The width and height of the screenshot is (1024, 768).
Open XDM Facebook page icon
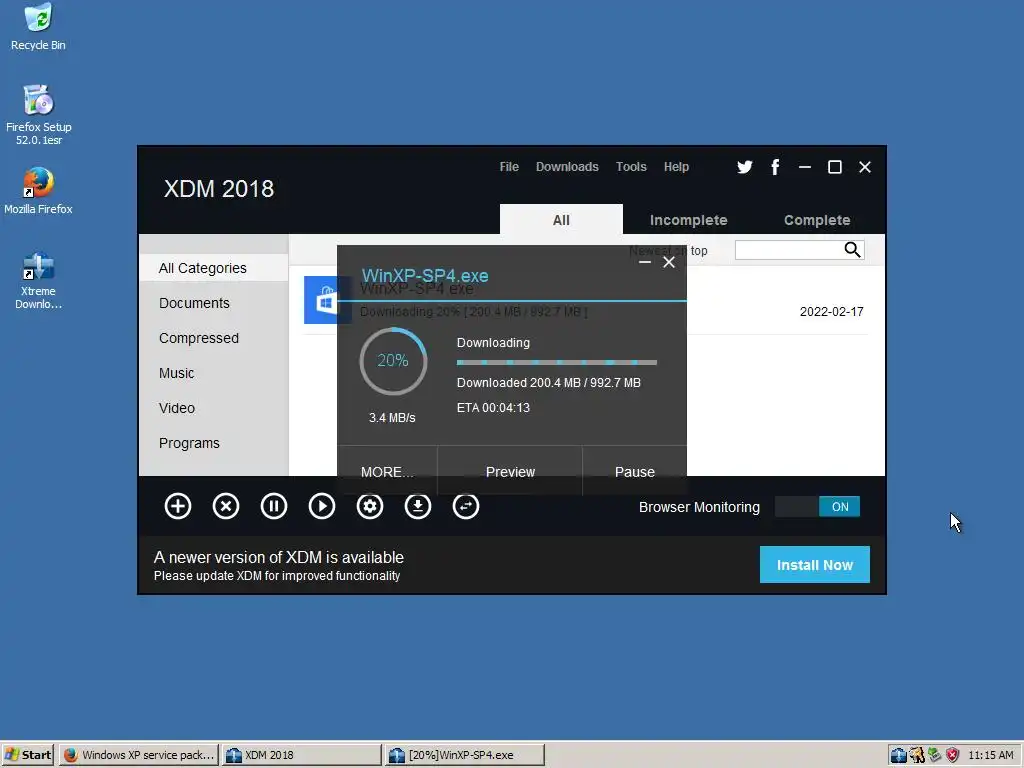pyautogui.click(x=775, y=167)
